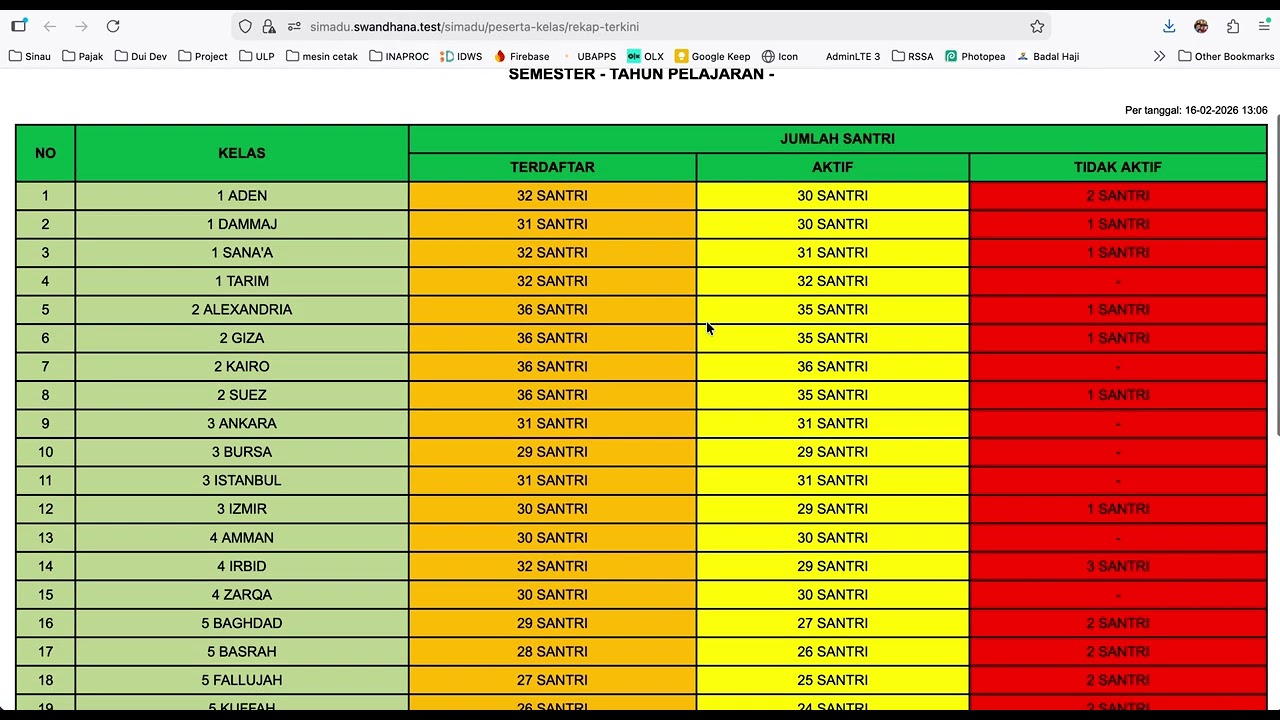Screen dimensions: 1280x720
Task: Open the OLX bookmark
Action: (x=645, y=56)
